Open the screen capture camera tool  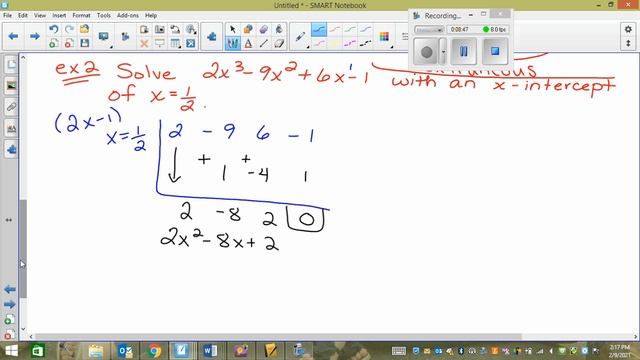click(160, 29)
